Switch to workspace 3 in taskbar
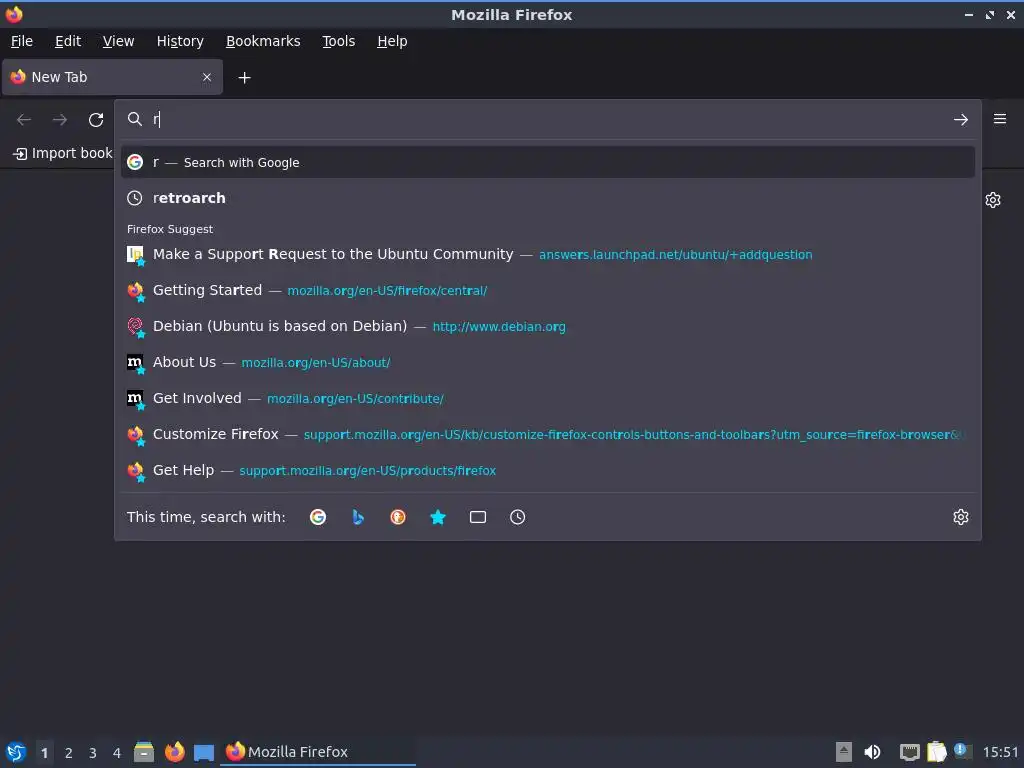This screenshot has height=768, width=1024. pos(93,752)
